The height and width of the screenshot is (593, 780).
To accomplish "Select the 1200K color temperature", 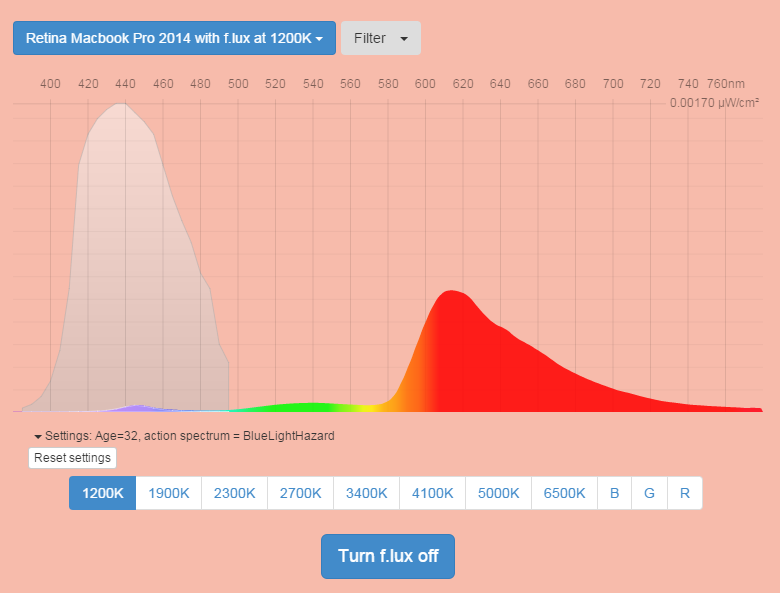I will [x=102, y=493].
